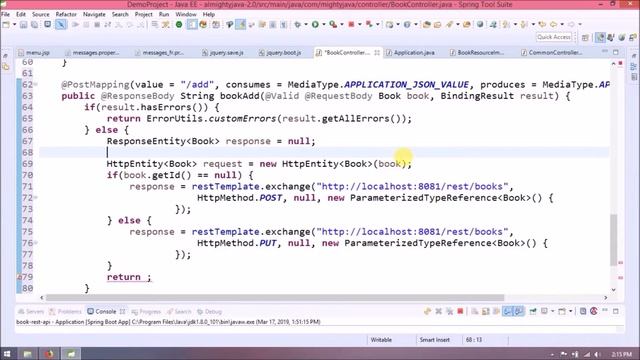Click the Quick Access search field
The height and width of the screenshot is (360, 640).
553,37
